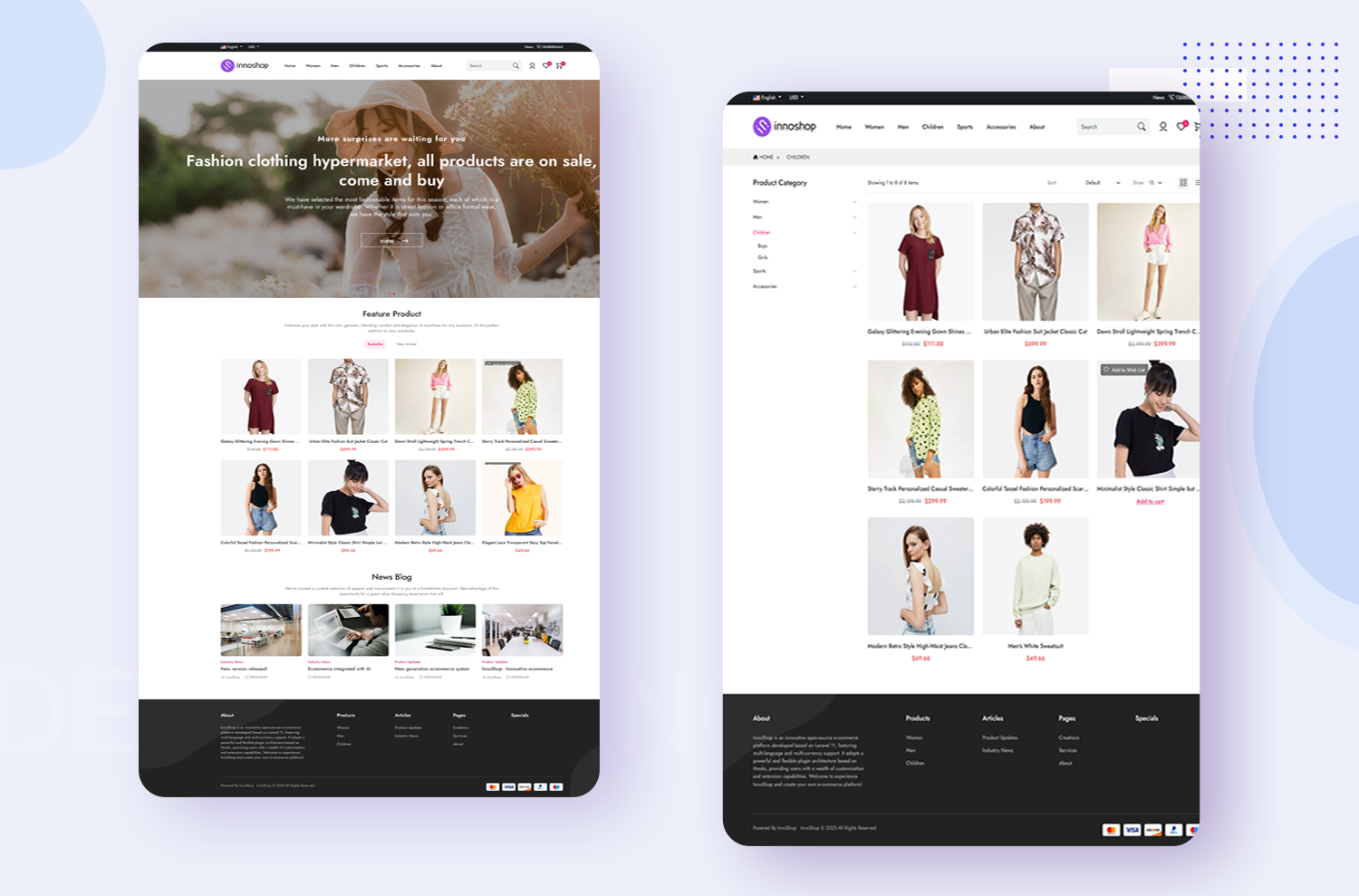Image resolution: width=1359 pixels, height=896 pixels.
Task: Switch to grid view on the product listing
Action: coord(1183,183)
